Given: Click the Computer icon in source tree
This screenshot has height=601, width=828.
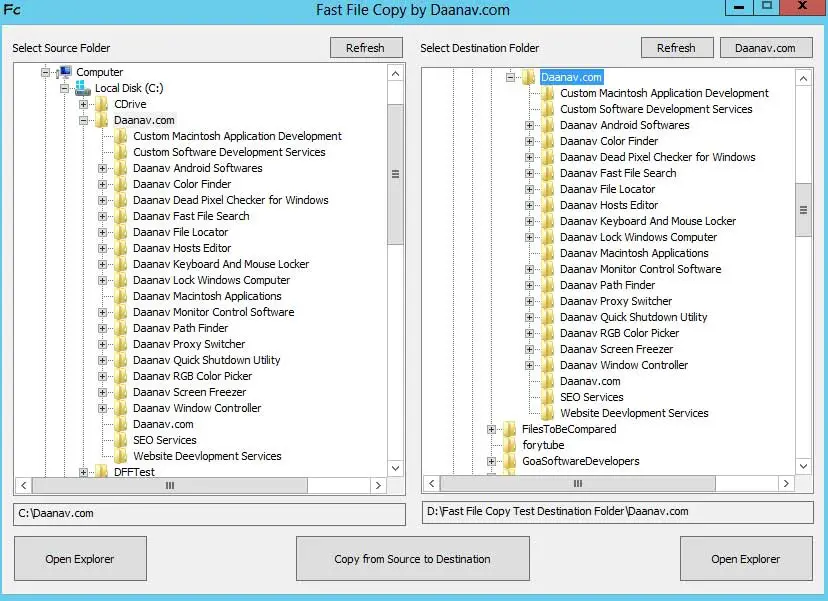Looking at the screenshot, I should (x=64, y=72).
